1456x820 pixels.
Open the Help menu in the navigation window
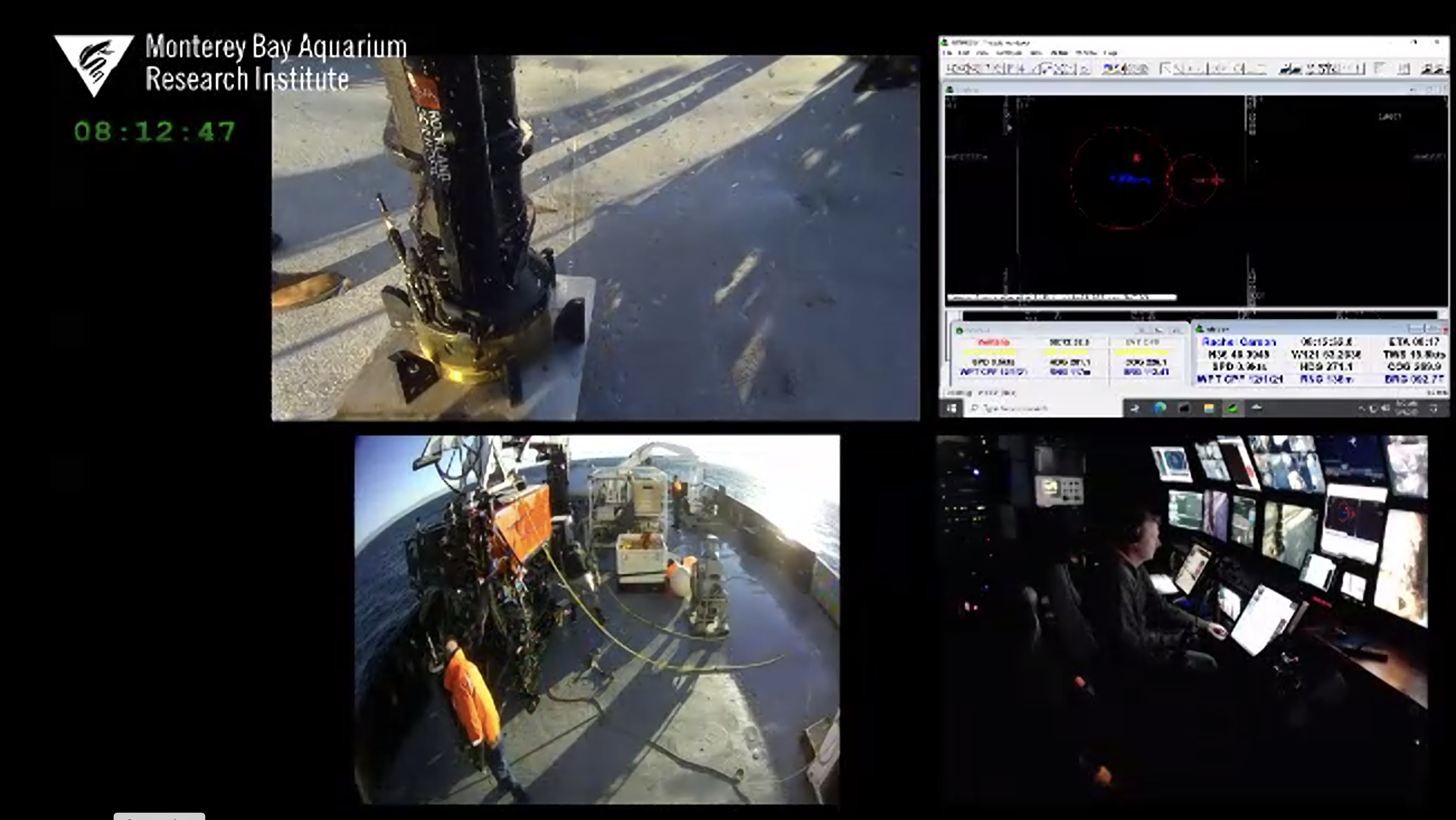coord(1110,53)
